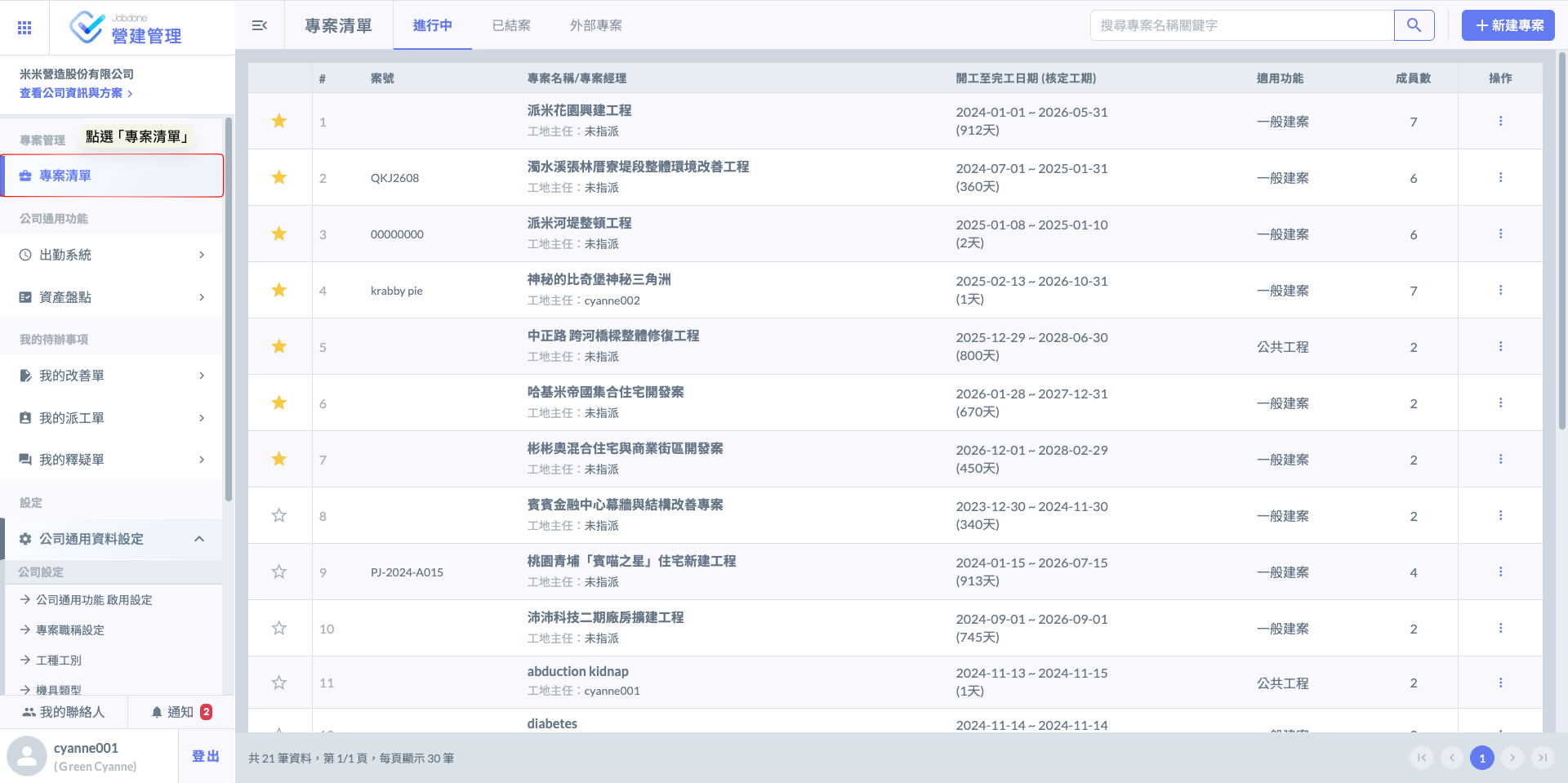1568x783 pixels.
Task: Open the 查看公司資訊與方案 link
Action: click(x=76, y=93)
